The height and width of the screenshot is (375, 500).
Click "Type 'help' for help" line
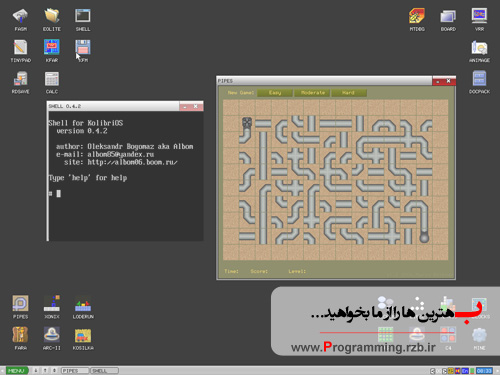coord(88,178)
